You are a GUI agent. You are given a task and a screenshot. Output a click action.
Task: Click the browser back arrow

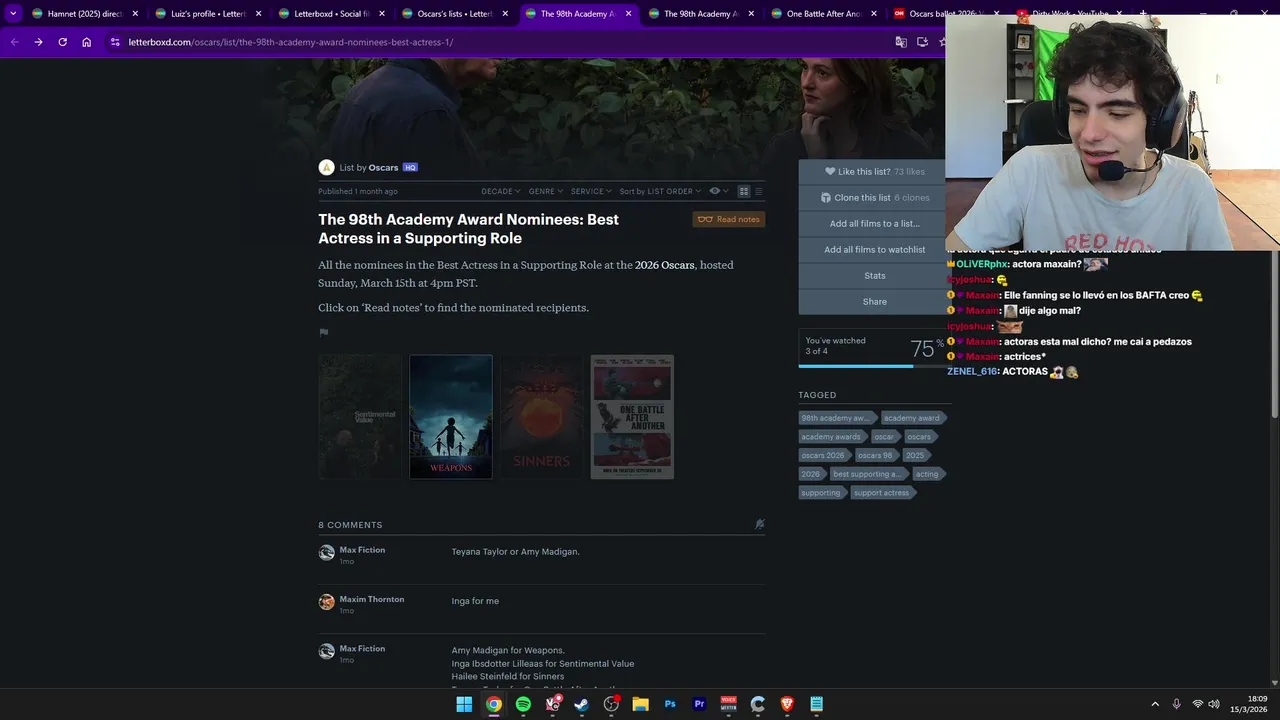click(x=14, y=42)
